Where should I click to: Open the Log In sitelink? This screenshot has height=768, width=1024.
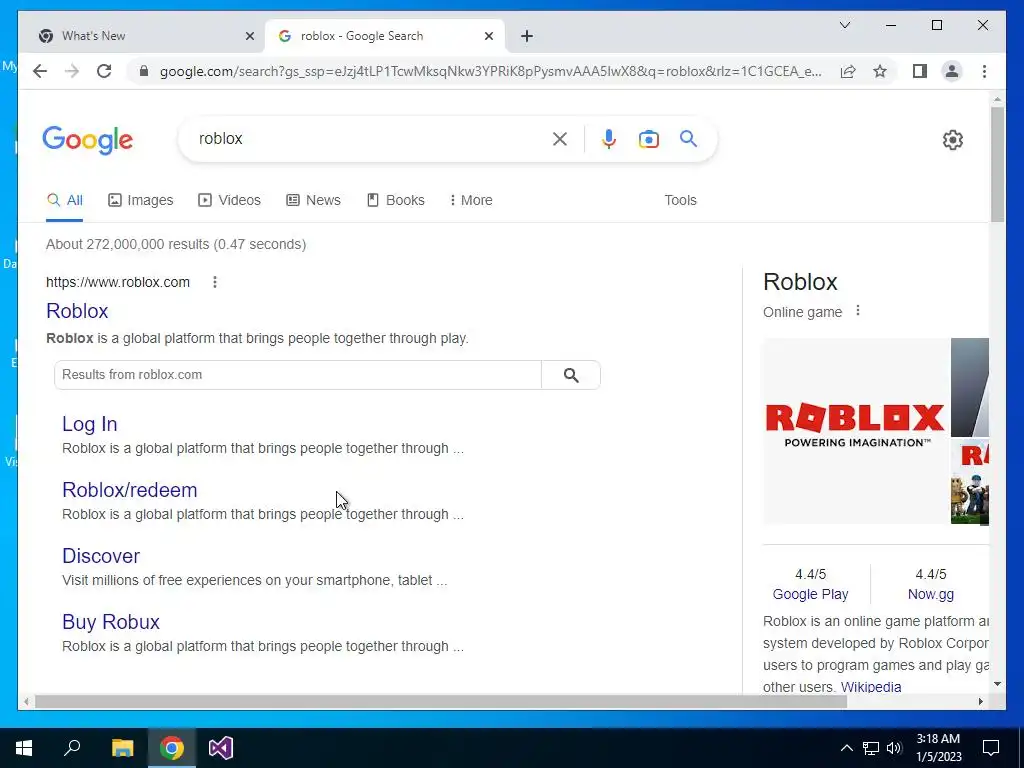click(x=89, y=424)
